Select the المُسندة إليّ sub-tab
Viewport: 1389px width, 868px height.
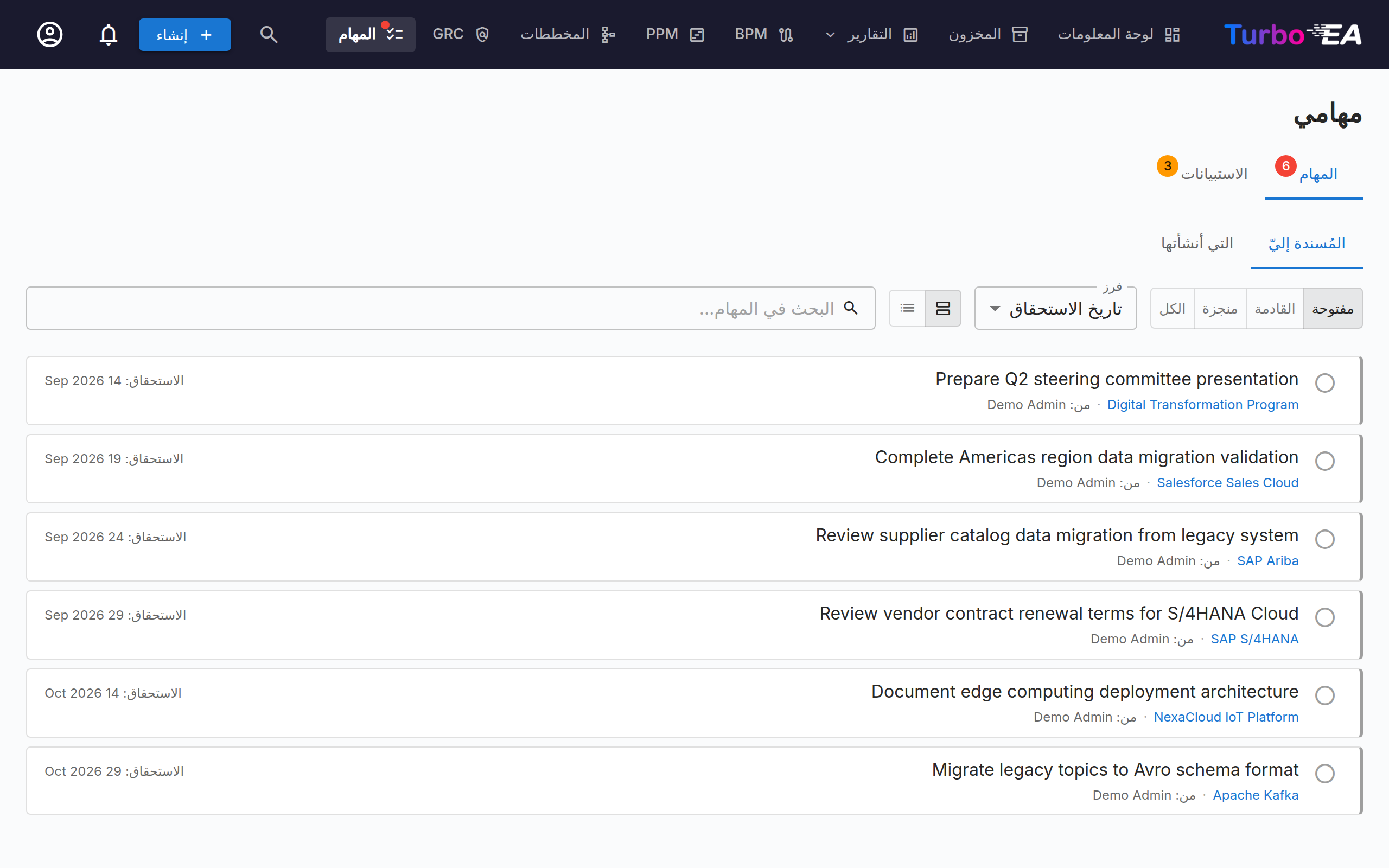point(1307,244)
